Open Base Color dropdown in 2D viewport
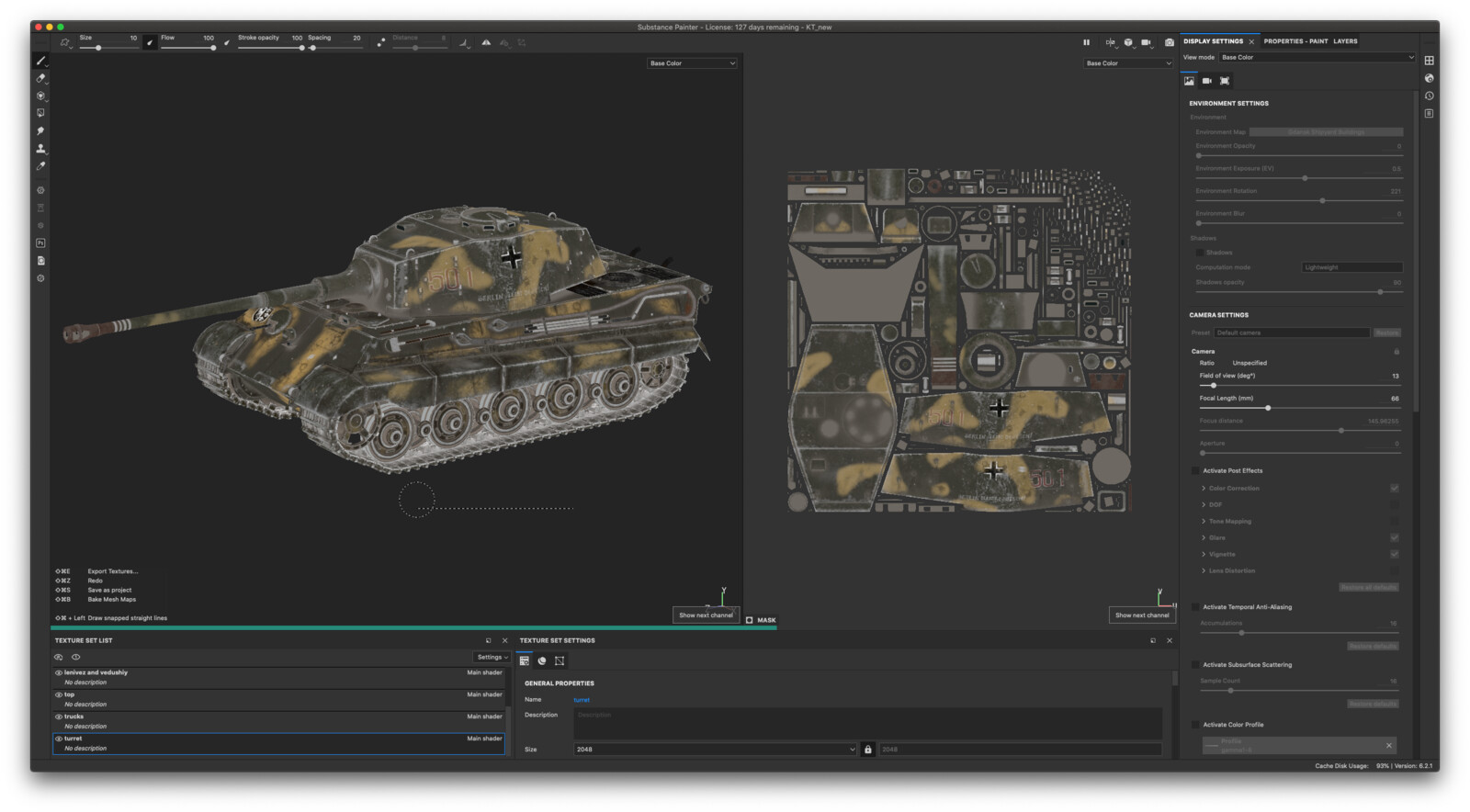Viewport: 1470px width, 812px height. coord(1128,63)
